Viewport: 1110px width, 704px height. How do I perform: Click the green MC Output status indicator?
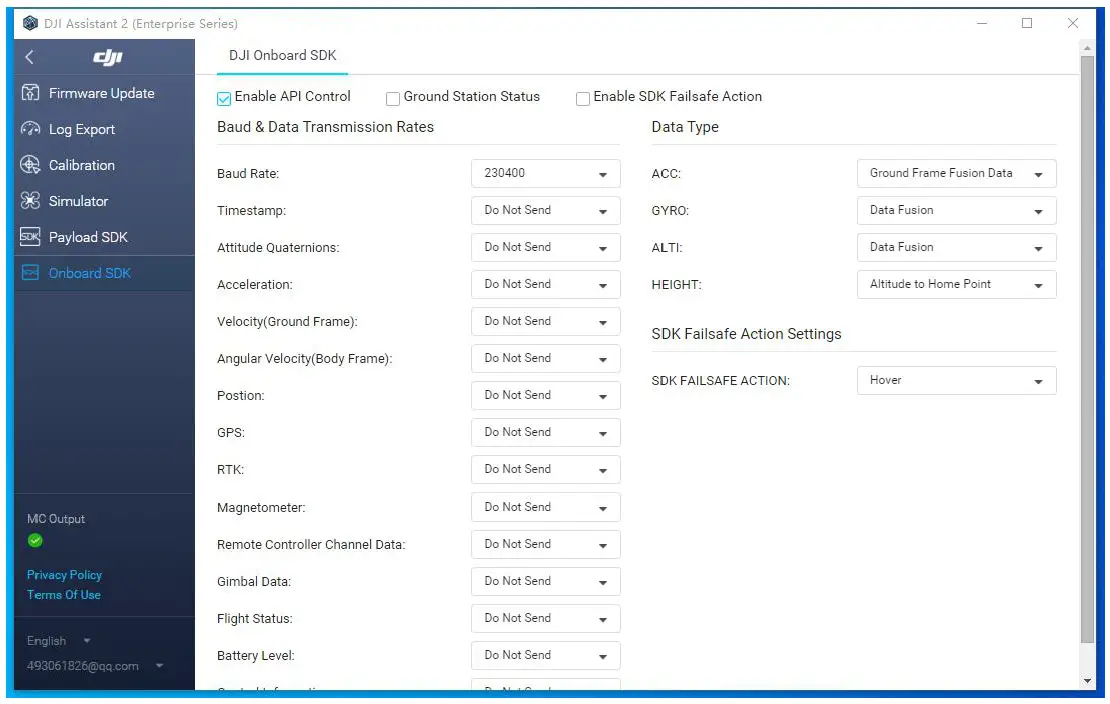point(35,541)
